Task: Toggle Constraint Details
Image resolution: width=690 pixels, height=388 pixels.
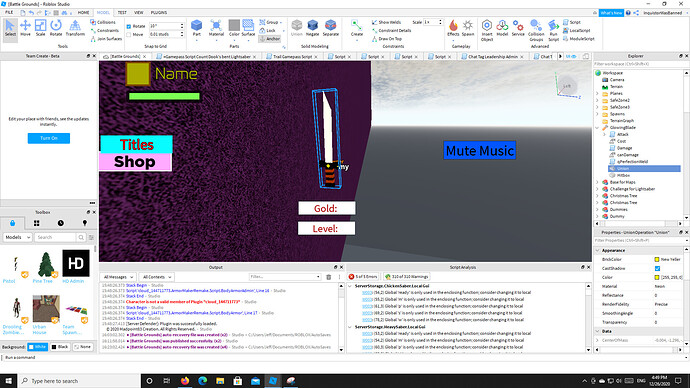Action: coord(391,30)
